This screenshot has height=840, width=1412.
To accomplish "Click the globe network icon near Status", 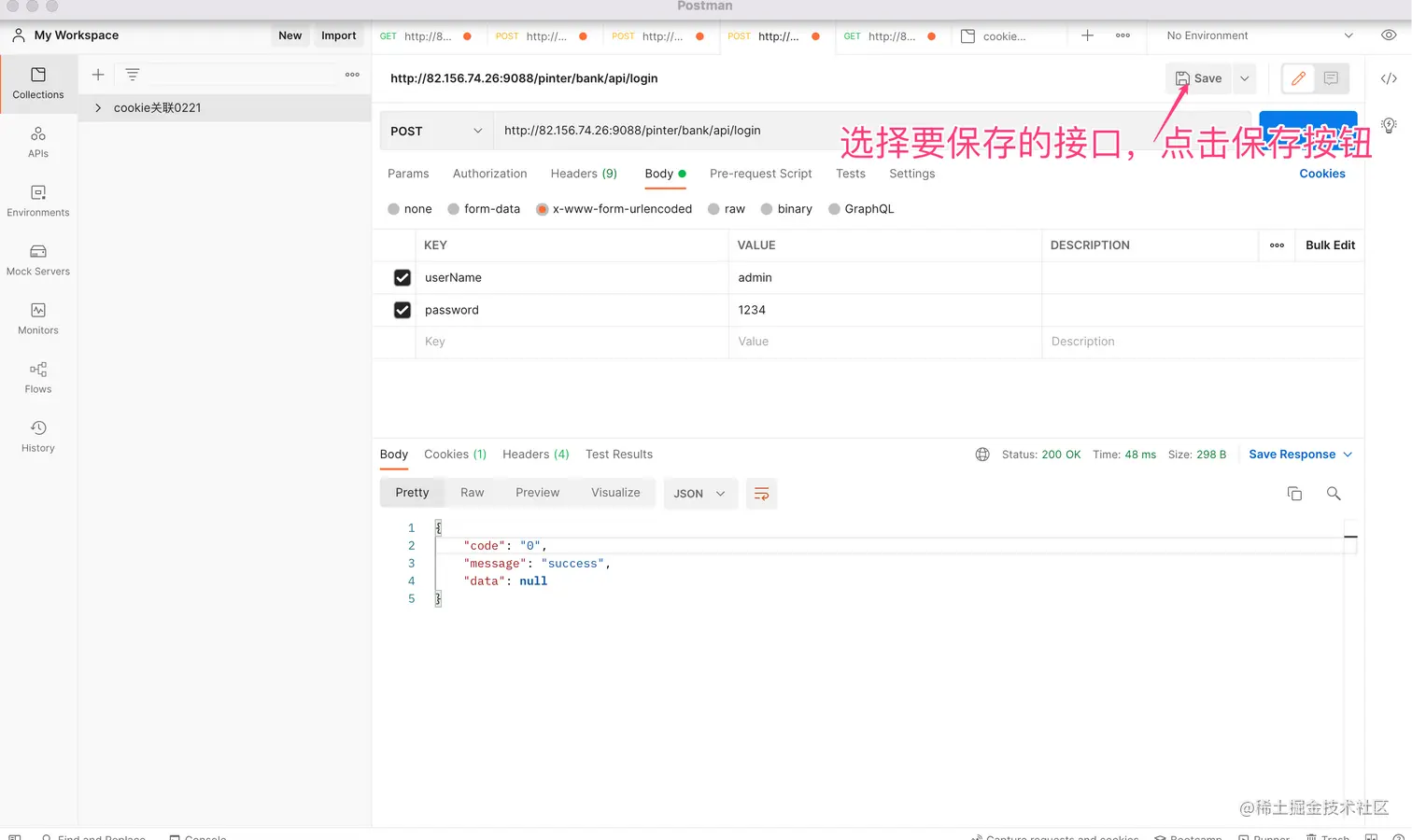I will 982,455.
